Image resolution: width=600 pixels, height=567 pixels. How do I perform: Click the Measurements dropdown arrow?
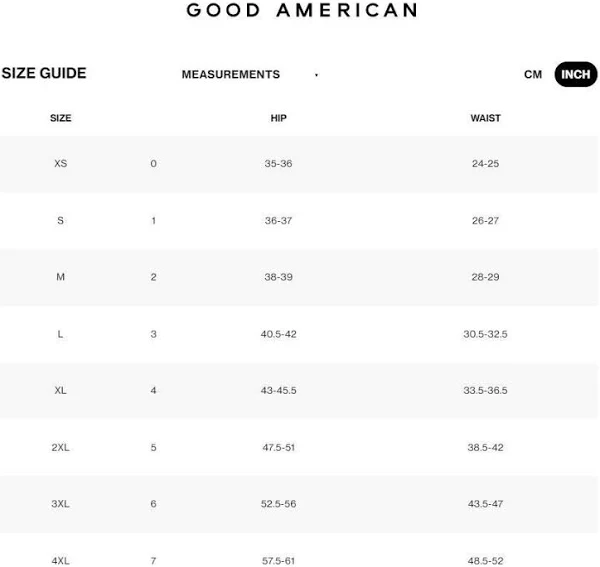(x=316, y=75)
